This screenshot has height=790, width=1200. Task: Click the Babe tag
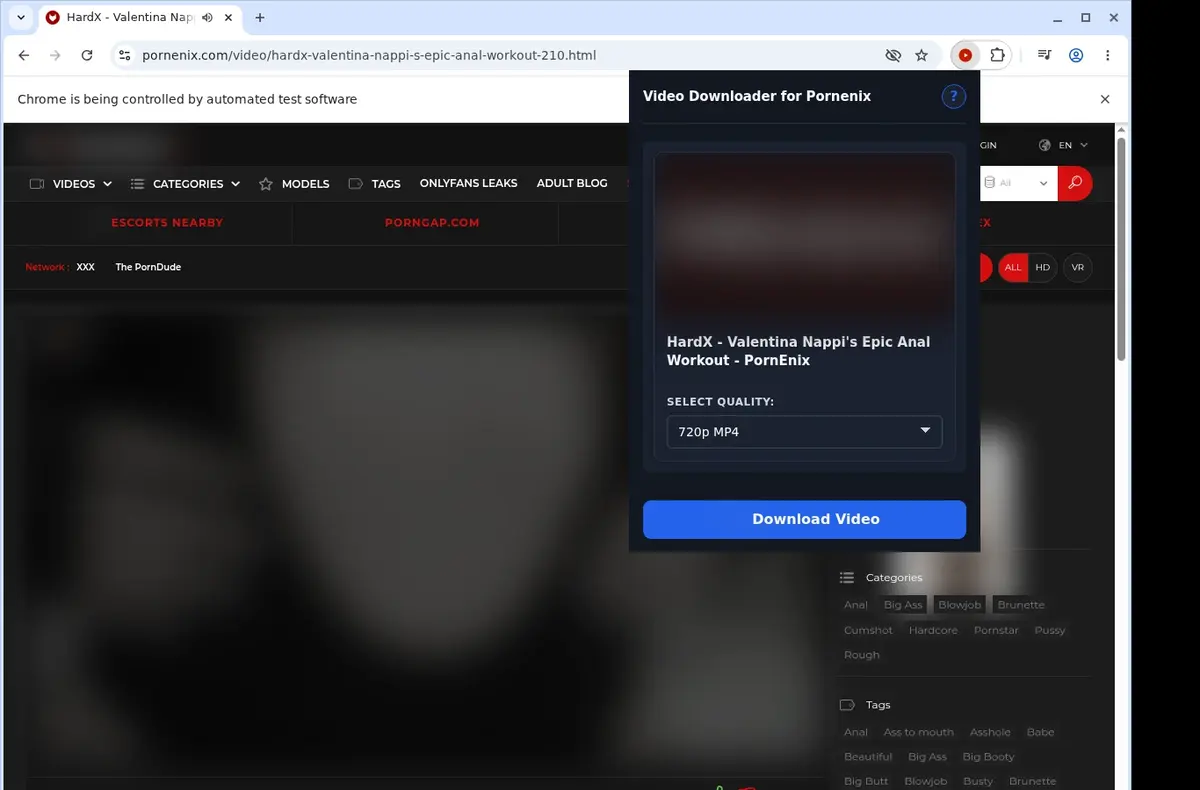coord(1040,732)
